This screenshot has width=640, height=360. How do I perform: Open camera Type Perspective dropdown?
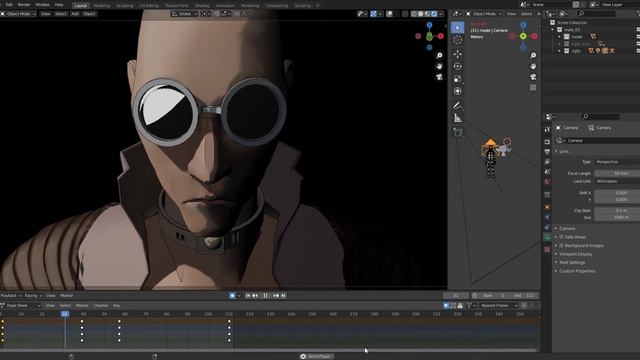coord(617,162)
